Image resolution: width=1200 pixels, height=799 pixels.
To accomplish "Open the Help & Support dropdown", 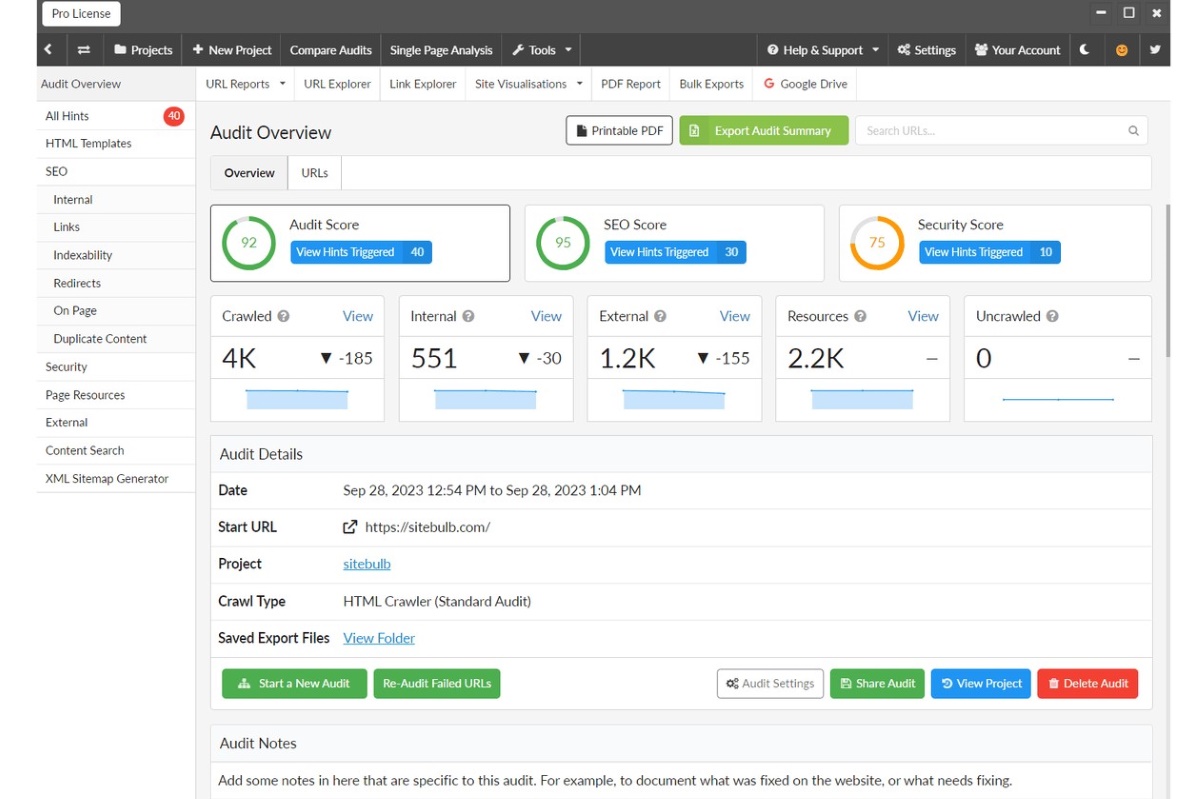I will (823, 50).
